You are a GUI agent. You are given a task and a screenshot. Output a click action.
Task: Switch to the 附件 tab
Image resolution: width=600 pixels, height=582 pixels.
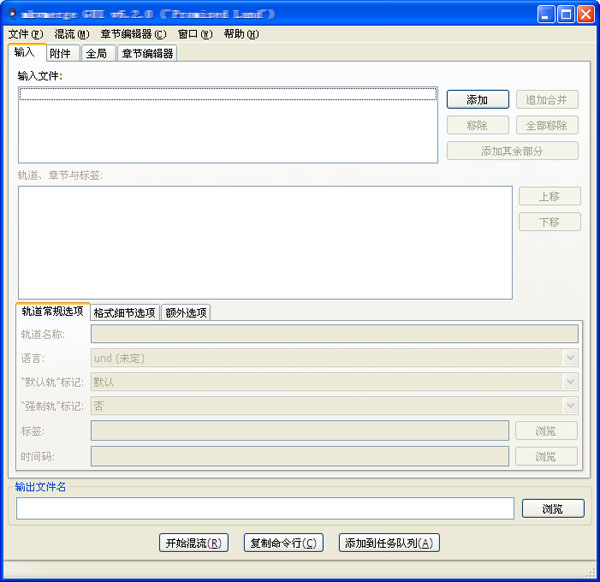pos(63,54)
